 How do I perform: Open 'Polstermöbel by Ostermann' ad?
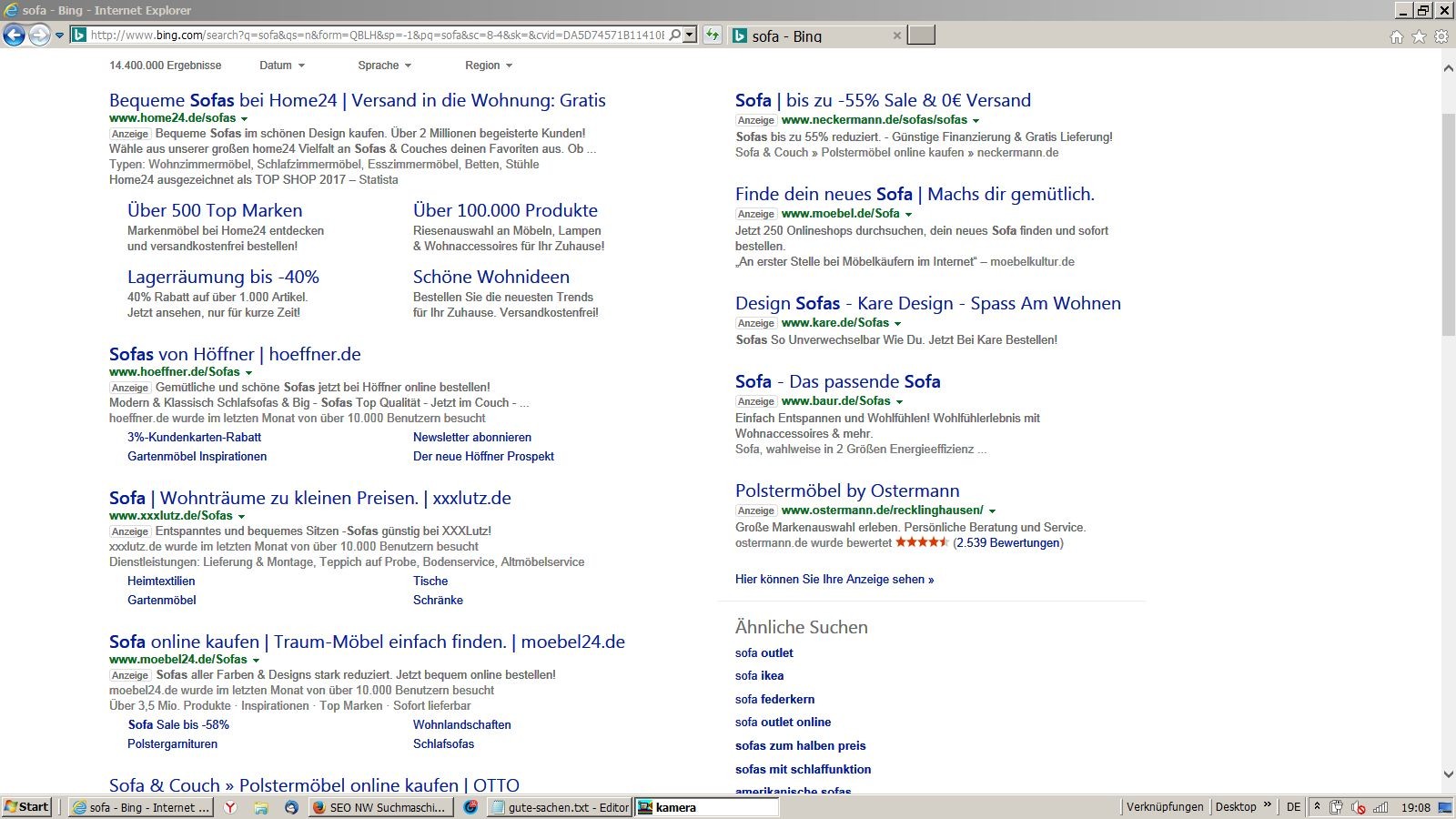pyautogui.click(x=847, y=490)
